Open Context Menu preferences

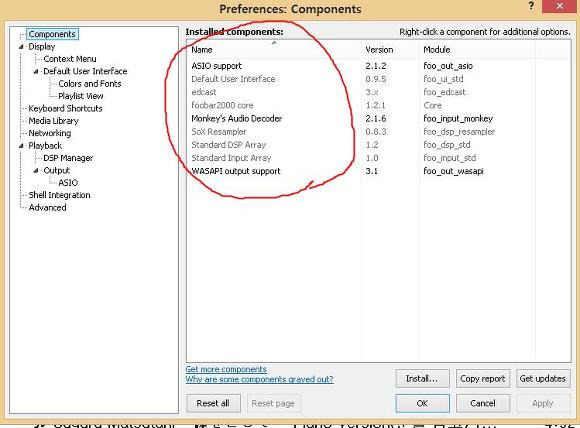click(70, 59)
